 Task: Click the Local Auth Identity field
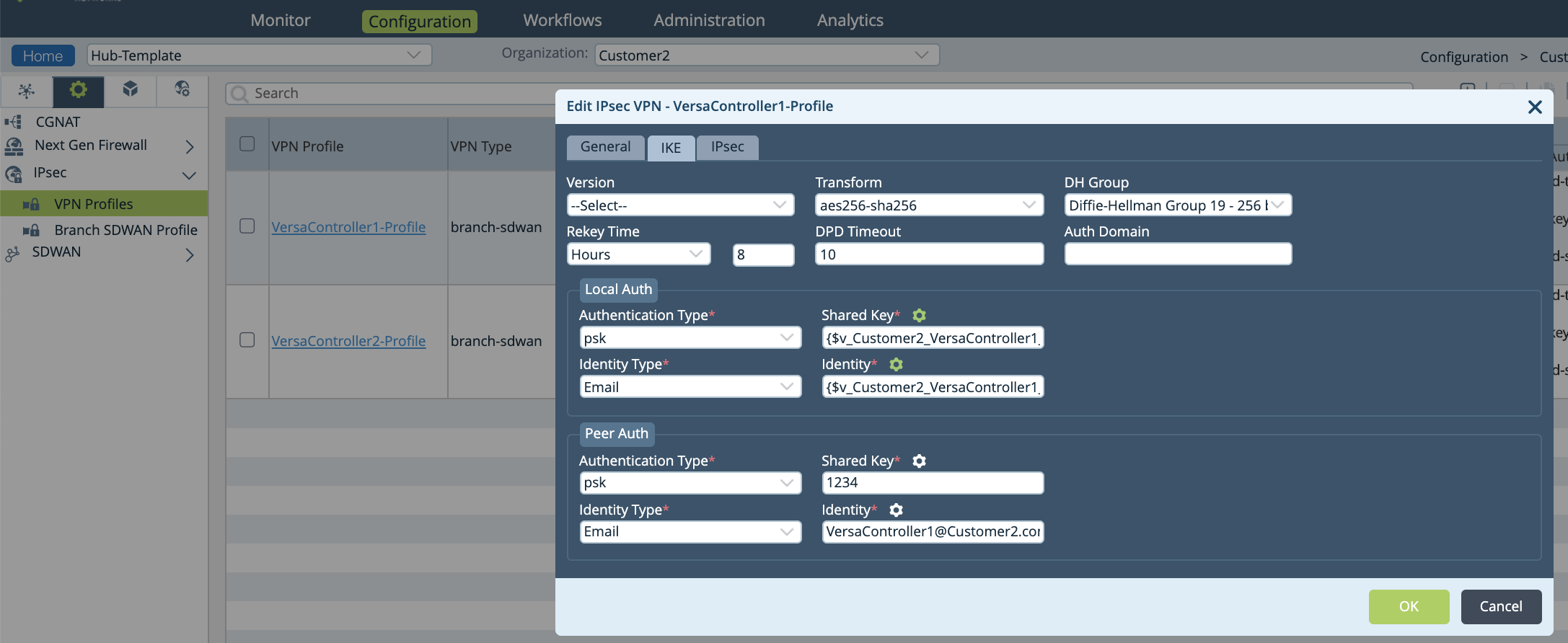click(933, 386)
